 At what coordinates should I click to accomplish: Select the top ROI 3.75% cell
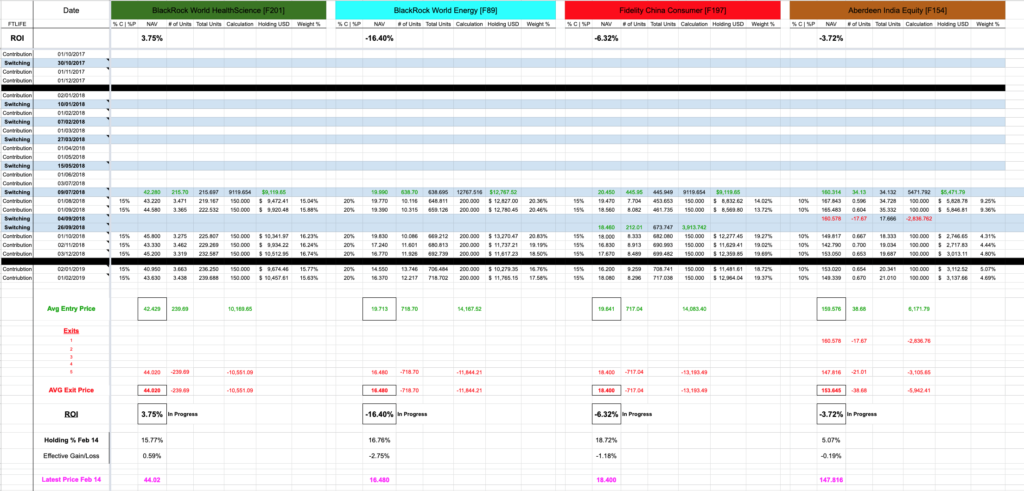[x=152, y=39]
